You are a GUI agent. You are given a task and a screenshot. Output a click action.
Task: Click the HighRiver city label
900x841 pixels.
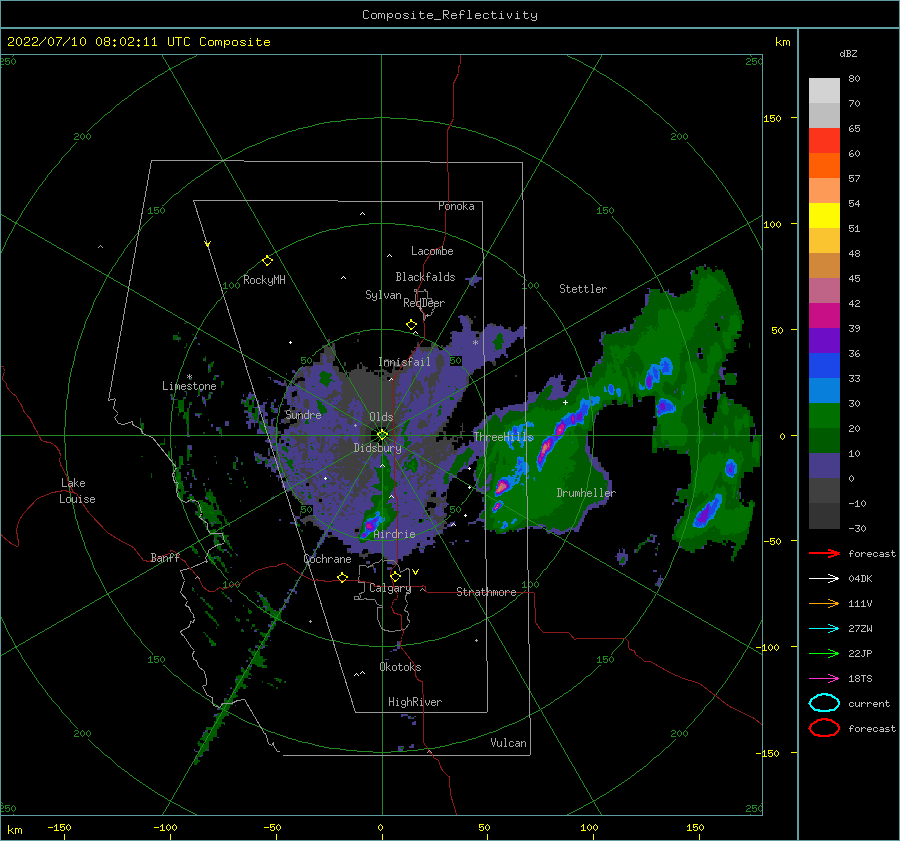point(415,702)
